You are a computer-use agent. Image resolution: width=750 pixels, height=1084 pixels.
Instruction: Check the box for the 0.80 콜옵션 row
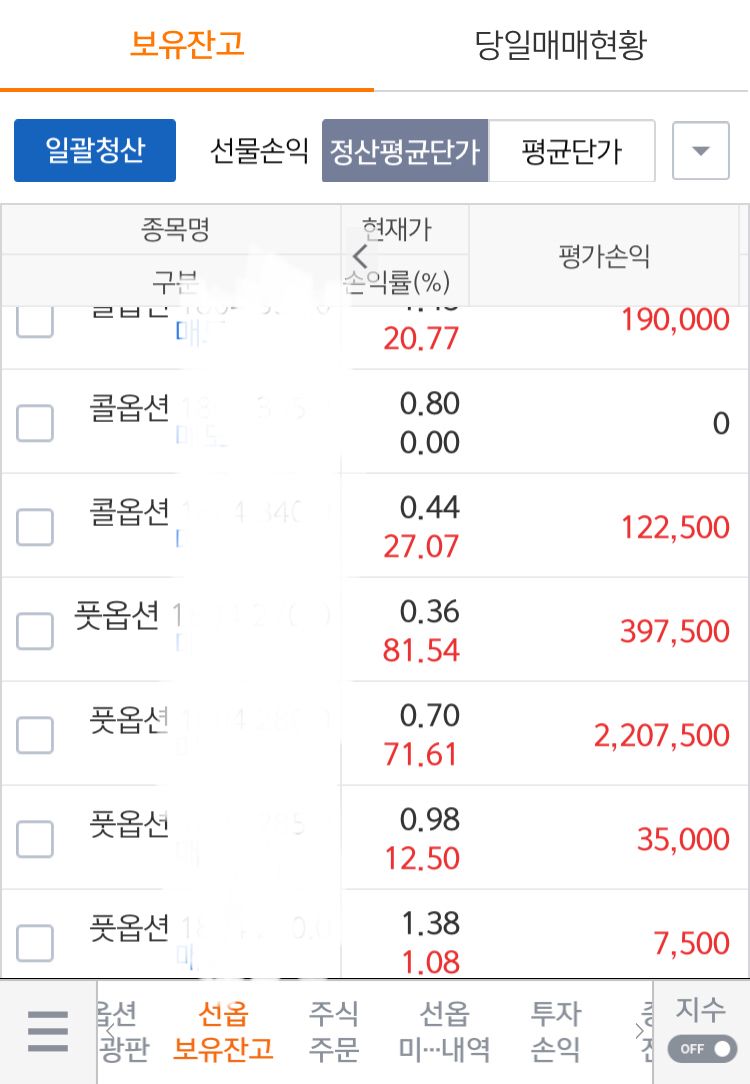click(x=35, y=423)
